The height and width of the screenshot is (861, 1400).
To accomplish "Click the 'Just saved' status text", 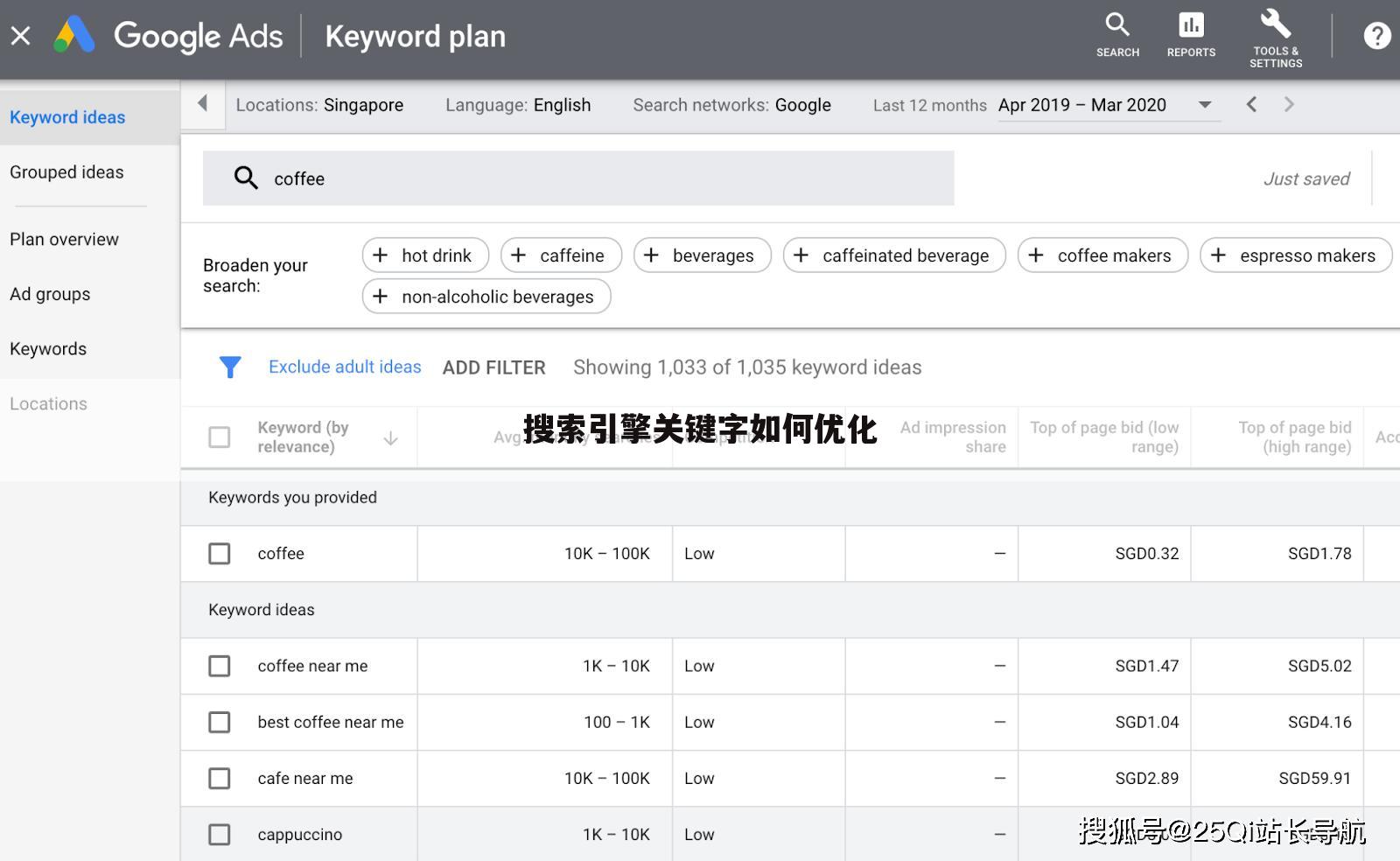I will pos(1306,179).
